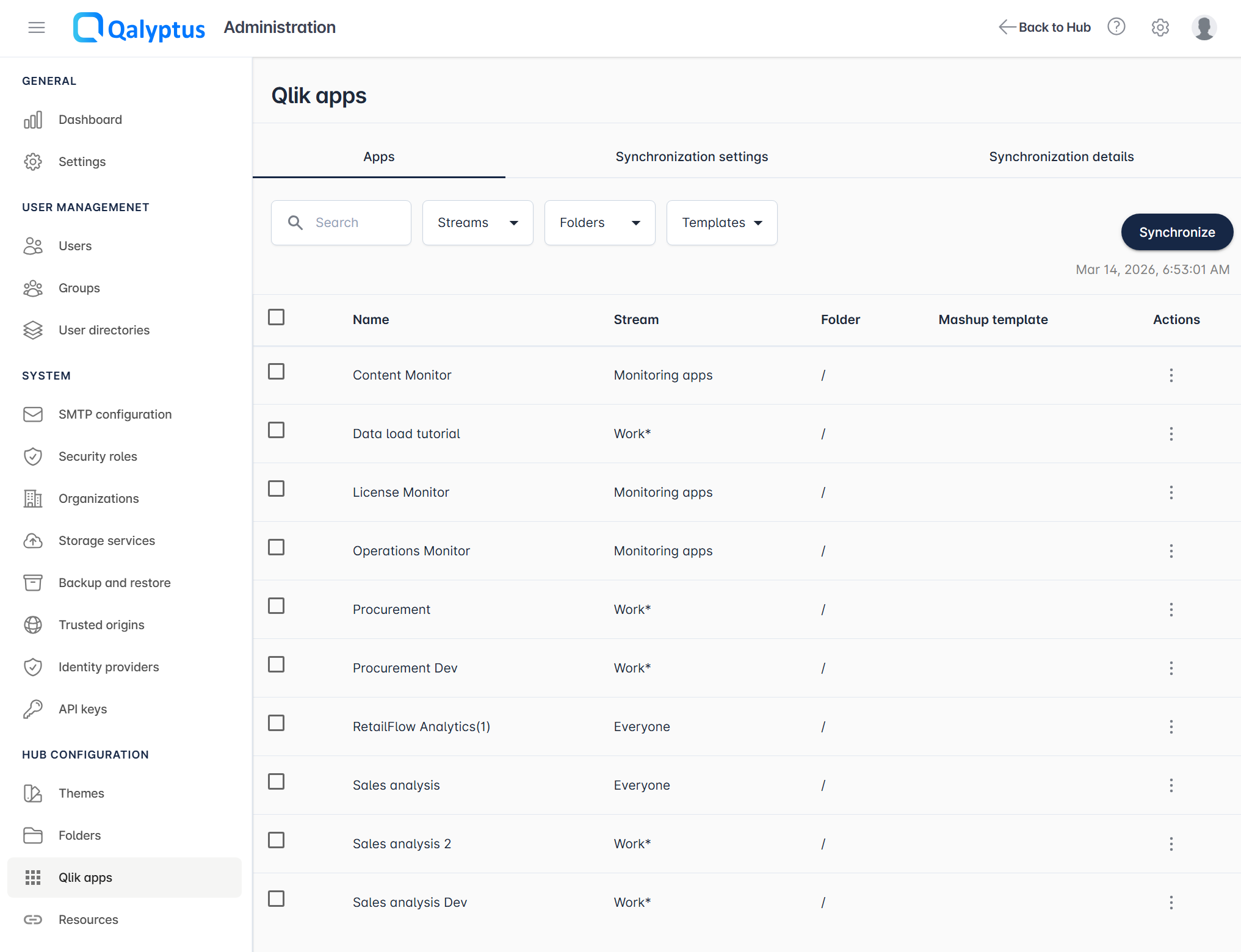Click the help question mark icon
Viewport: 1241px width, 952px height.
[1116, 27]
